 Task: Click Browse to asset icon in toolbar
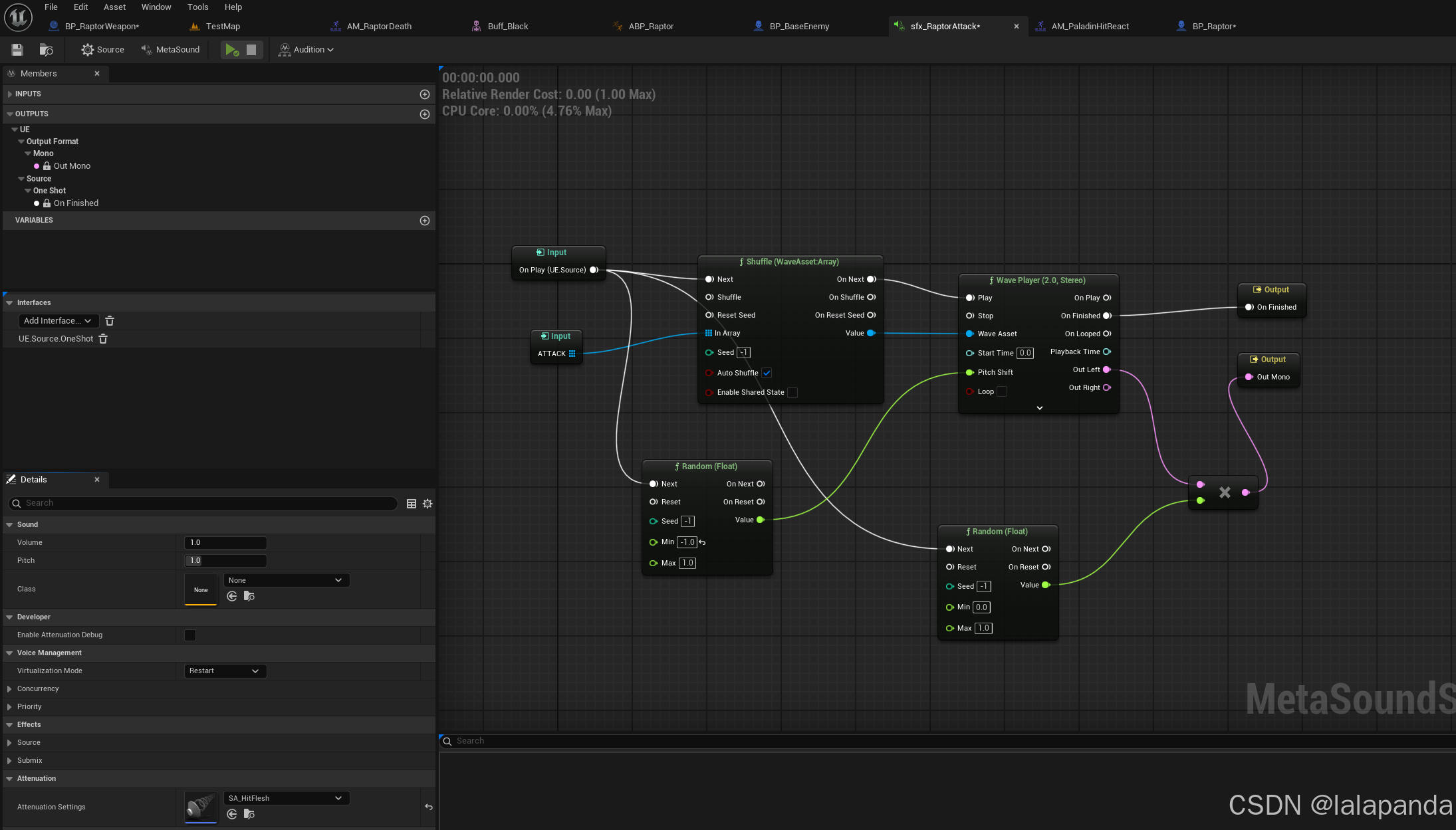pyautogui.click(x=46, y=50)
